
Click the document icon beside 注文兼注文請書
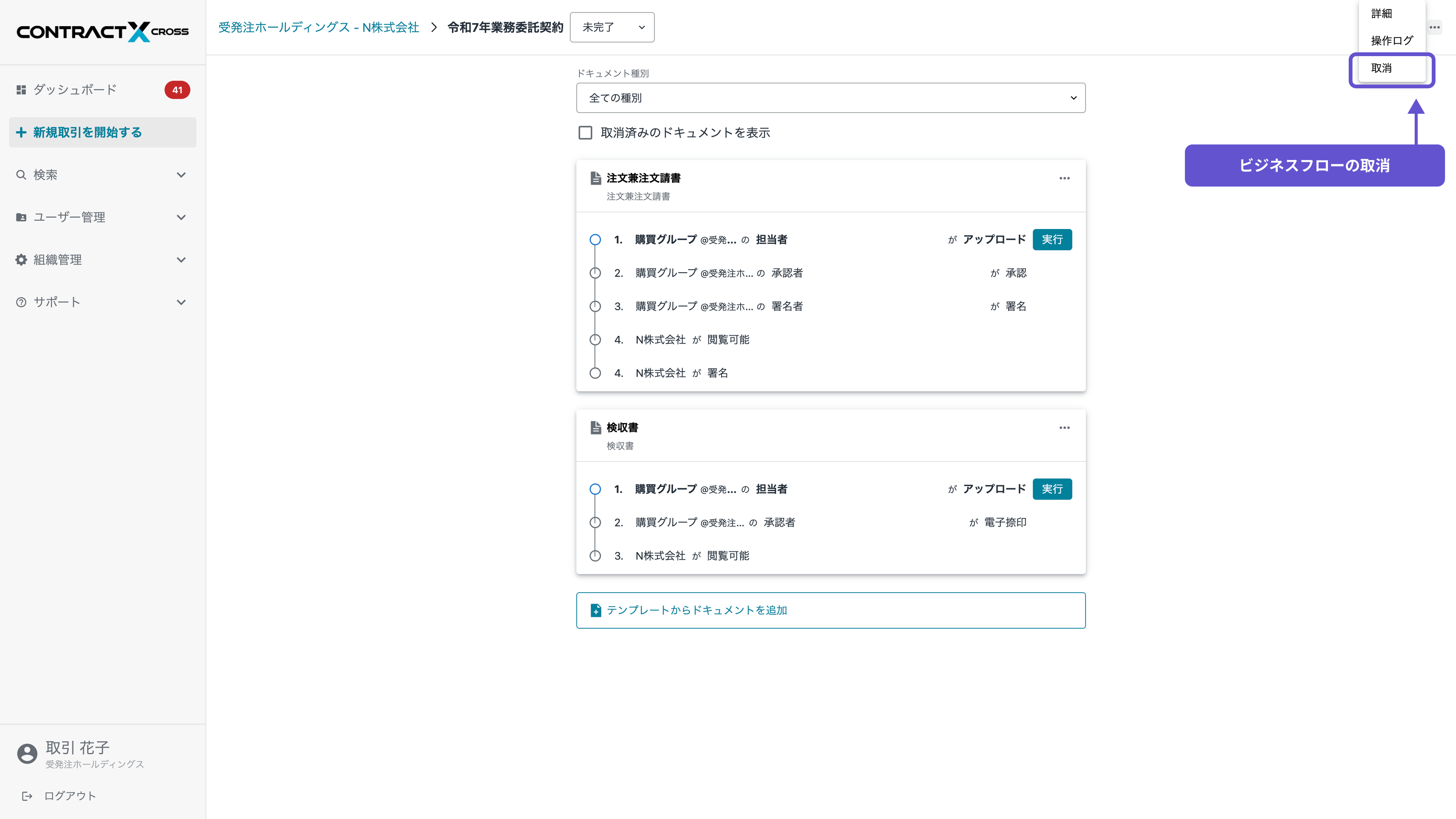(x=595, y=178)
